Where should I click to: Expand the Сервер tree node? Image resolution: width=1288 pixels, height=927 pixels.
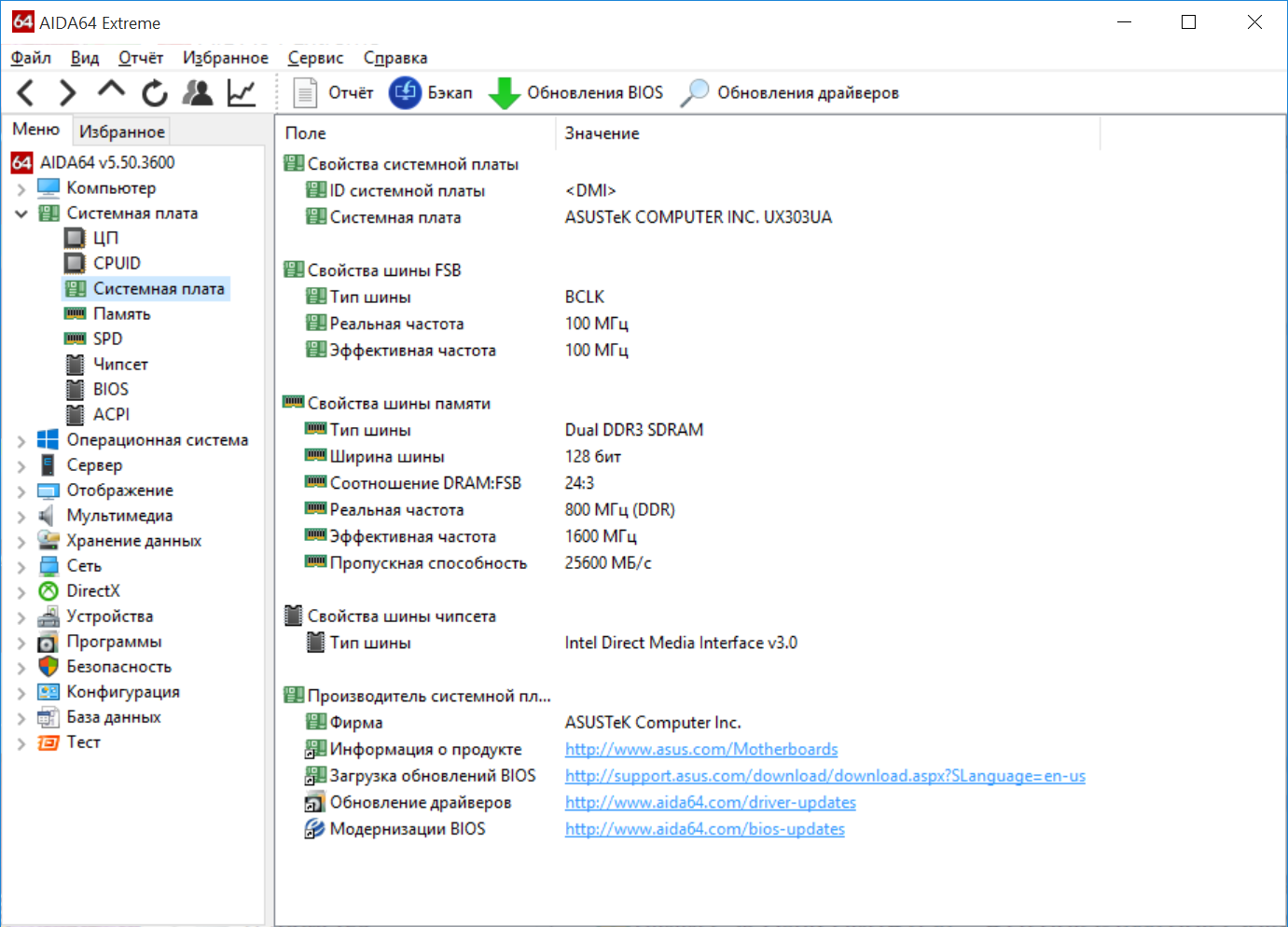tap(21, 465)
